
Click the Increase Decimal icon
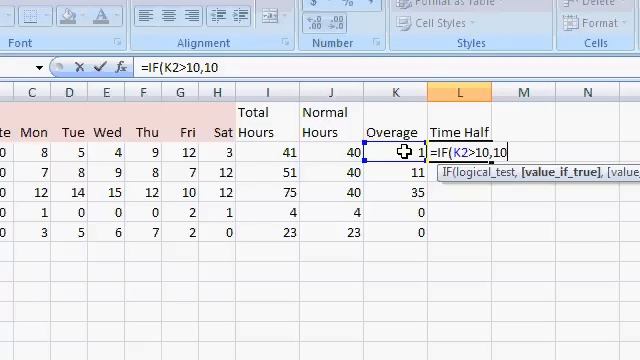pyautogui.click(x=314, y=23)
